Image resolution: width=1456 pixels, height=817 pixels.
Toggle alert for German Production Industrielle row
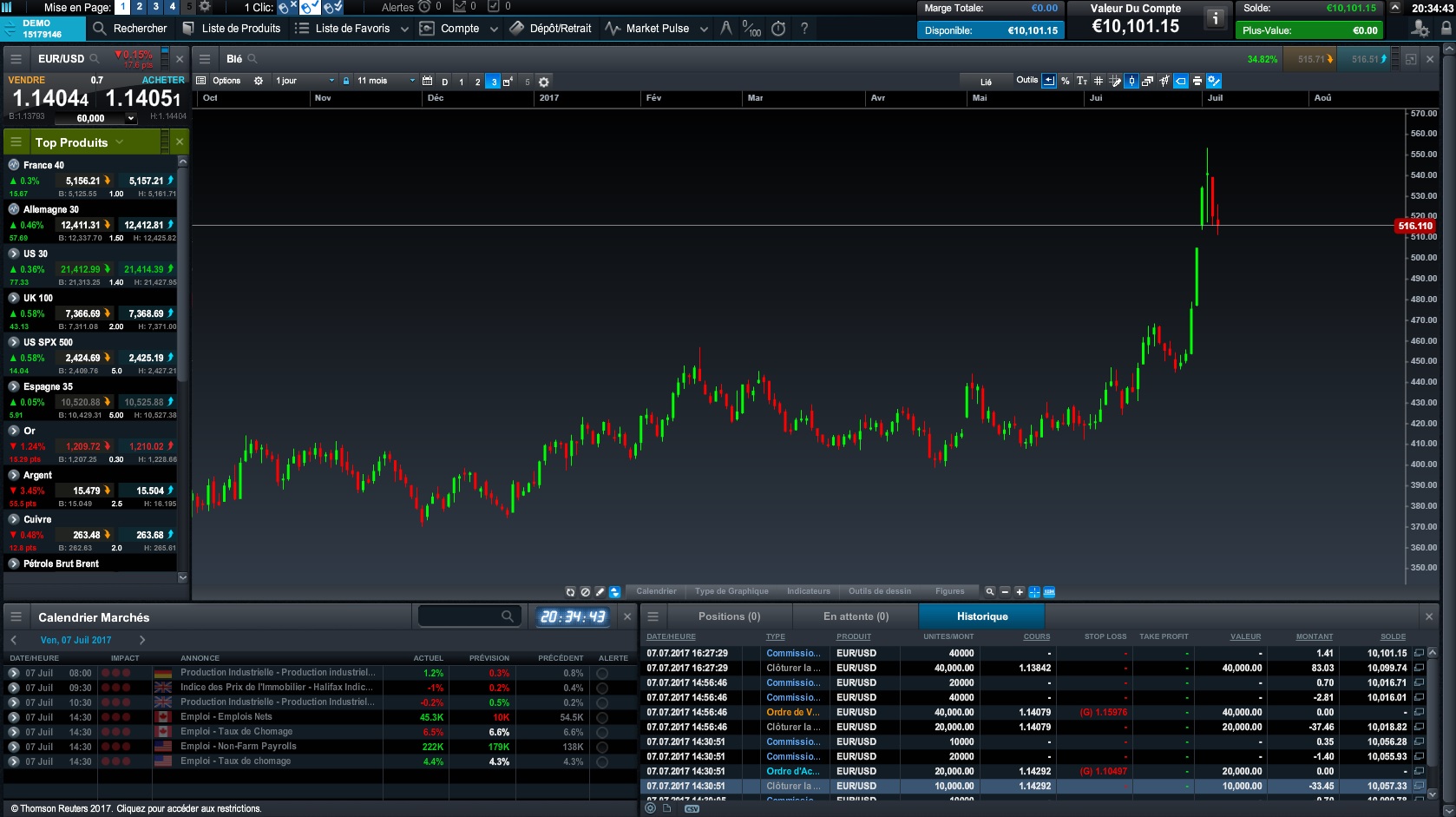[601, 673]
